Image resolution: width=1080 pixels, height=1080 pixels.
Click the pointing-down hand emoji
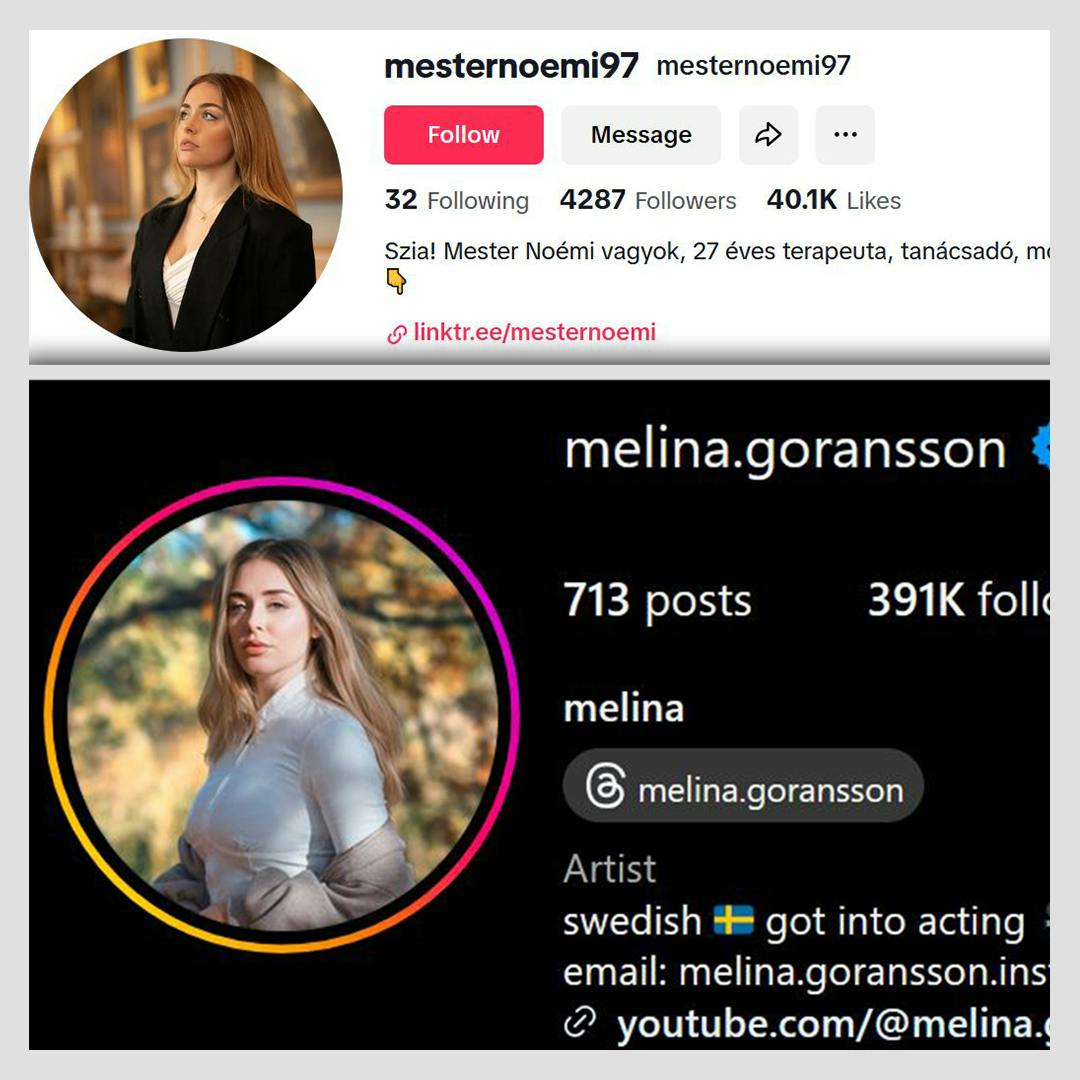pyautogui.click(x=396, y=281)
